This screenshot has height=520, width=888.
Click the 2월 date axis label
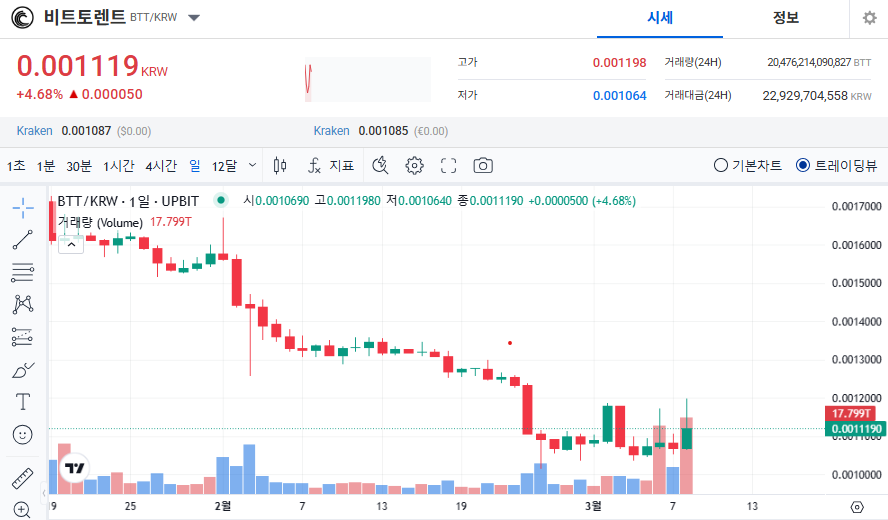point(223,506)
